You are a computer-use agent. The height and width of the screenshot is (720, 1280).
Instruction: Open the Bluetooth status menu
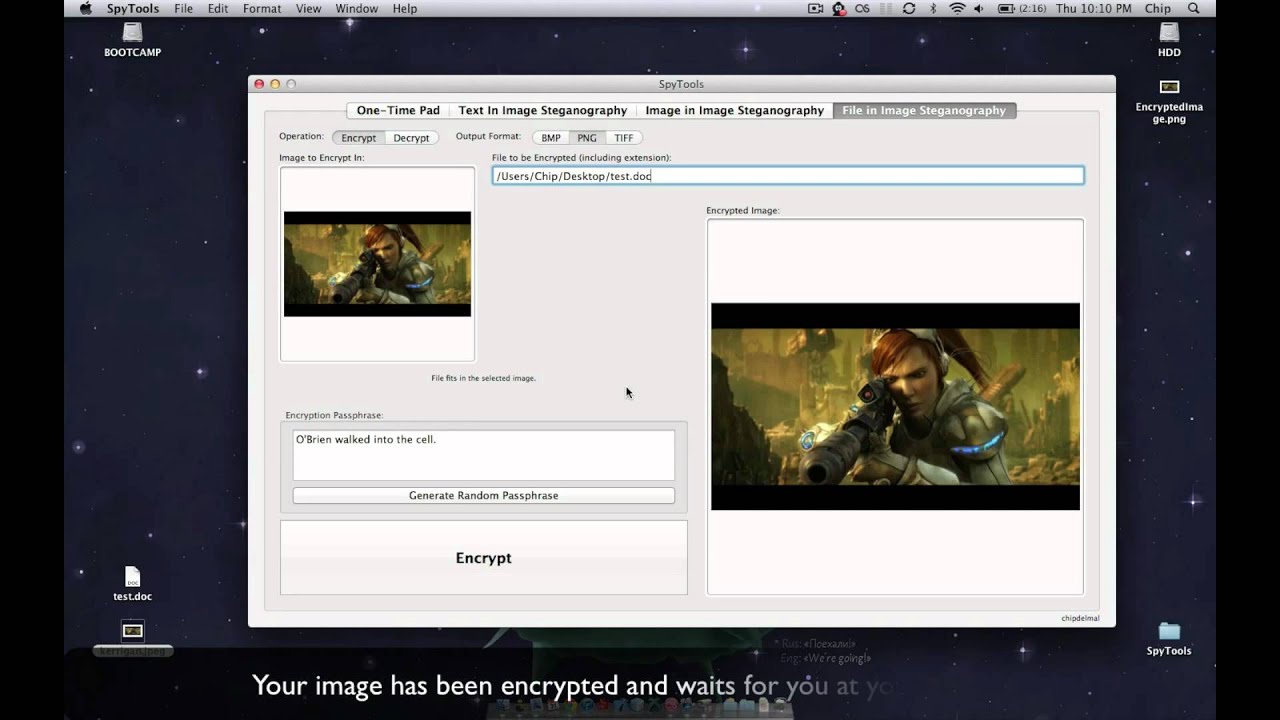click(934, 8)
